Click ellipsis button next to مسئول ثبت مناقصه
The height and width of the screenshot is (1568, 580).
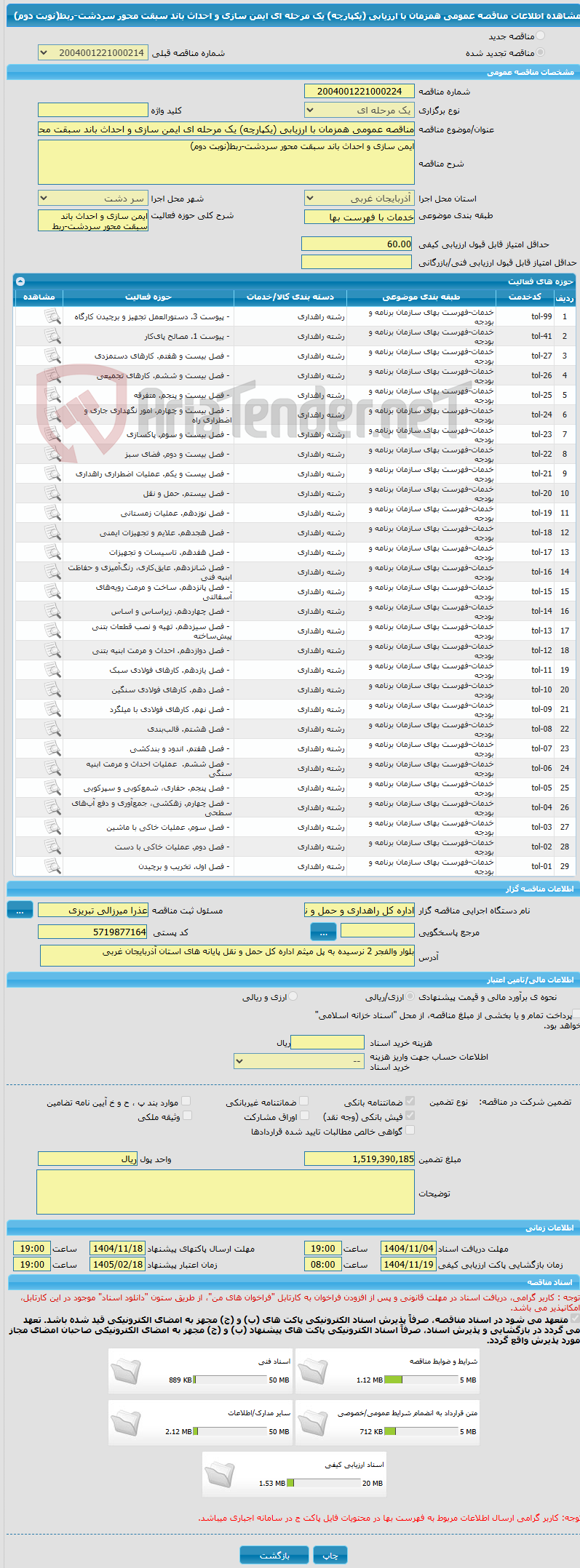pyautogui.click(x=20, y=910)
